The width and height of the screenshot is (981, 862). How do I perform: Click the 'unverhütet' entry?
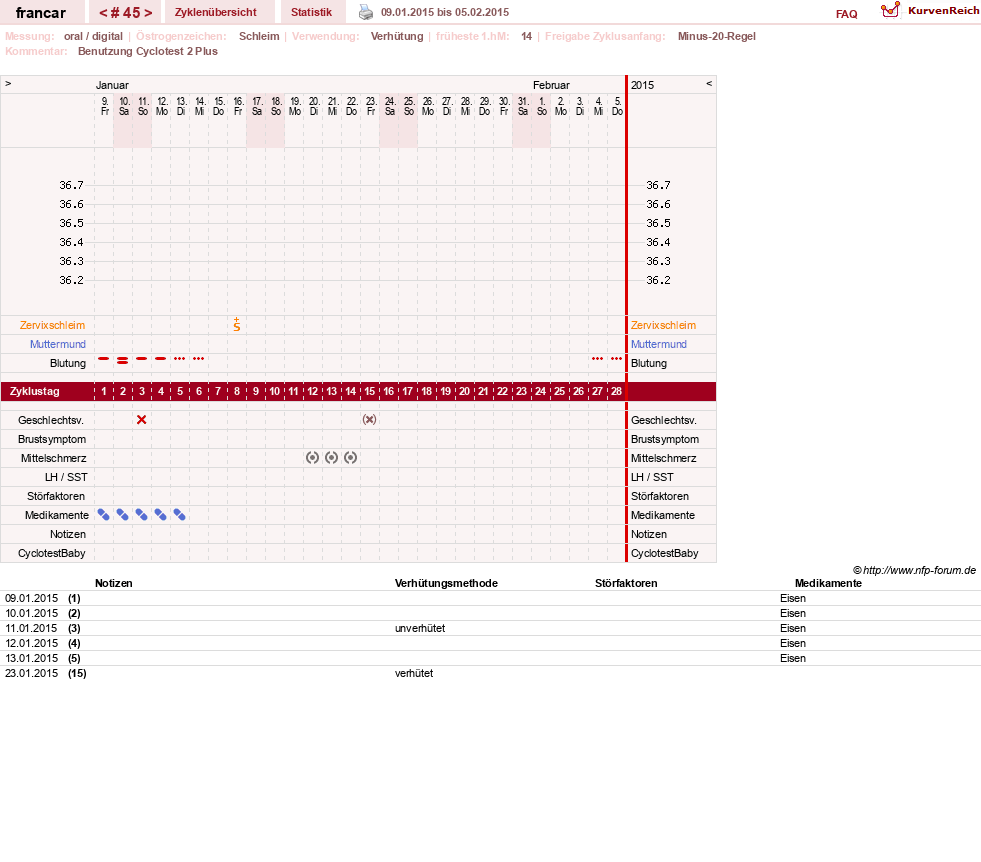point(420,628)
